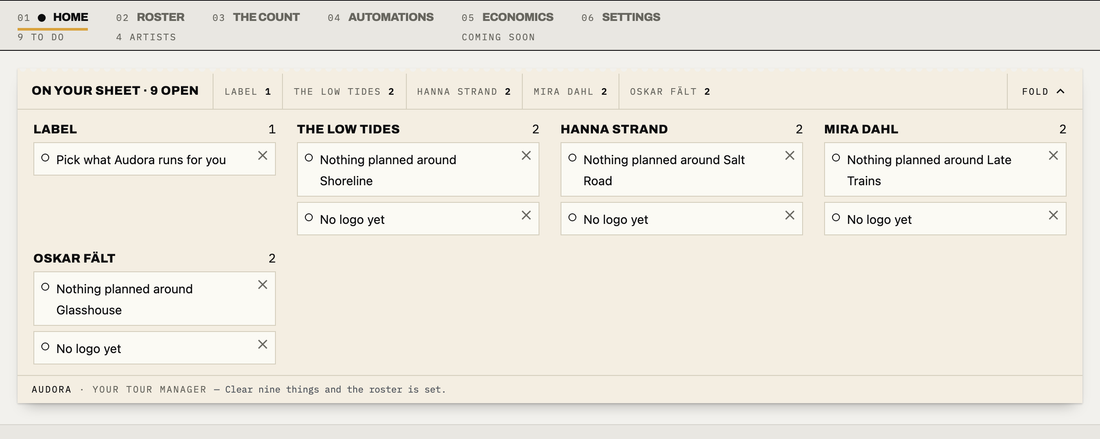1100x439 pixels.
Task: Dismiss 'Nothing planned around Late Trains' item
Action: (1054, 156)
